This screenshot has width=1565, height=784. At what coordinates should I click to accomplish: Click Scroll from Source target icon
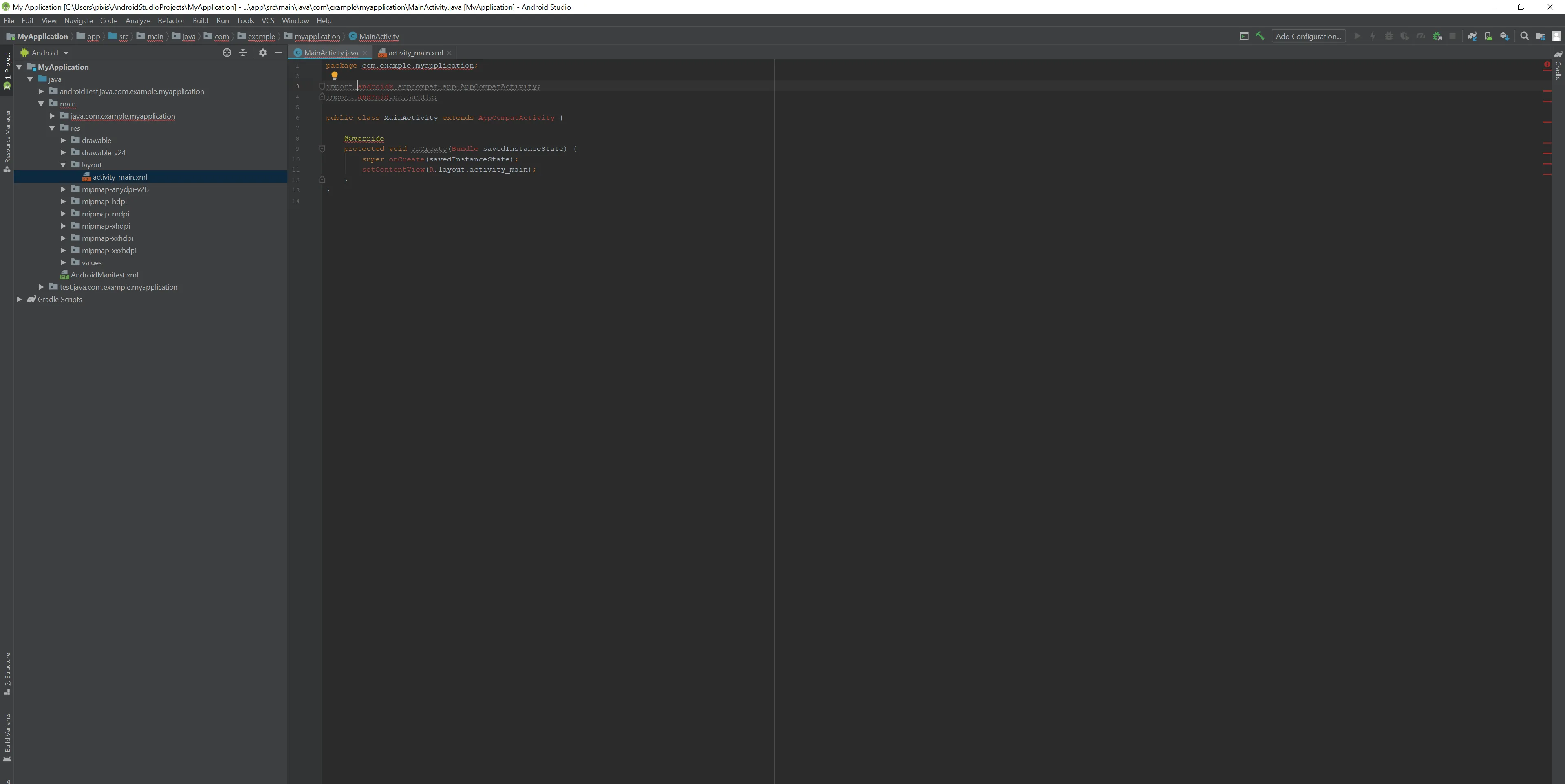pos(227,53)
